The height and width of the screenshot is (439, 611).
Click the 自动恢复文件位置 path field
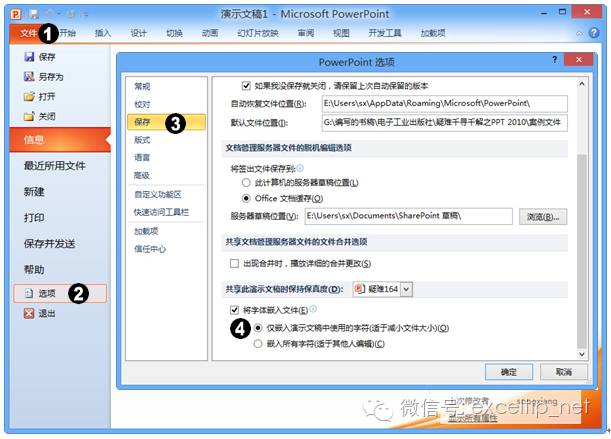pyautogui.click(x=445, y=104)
